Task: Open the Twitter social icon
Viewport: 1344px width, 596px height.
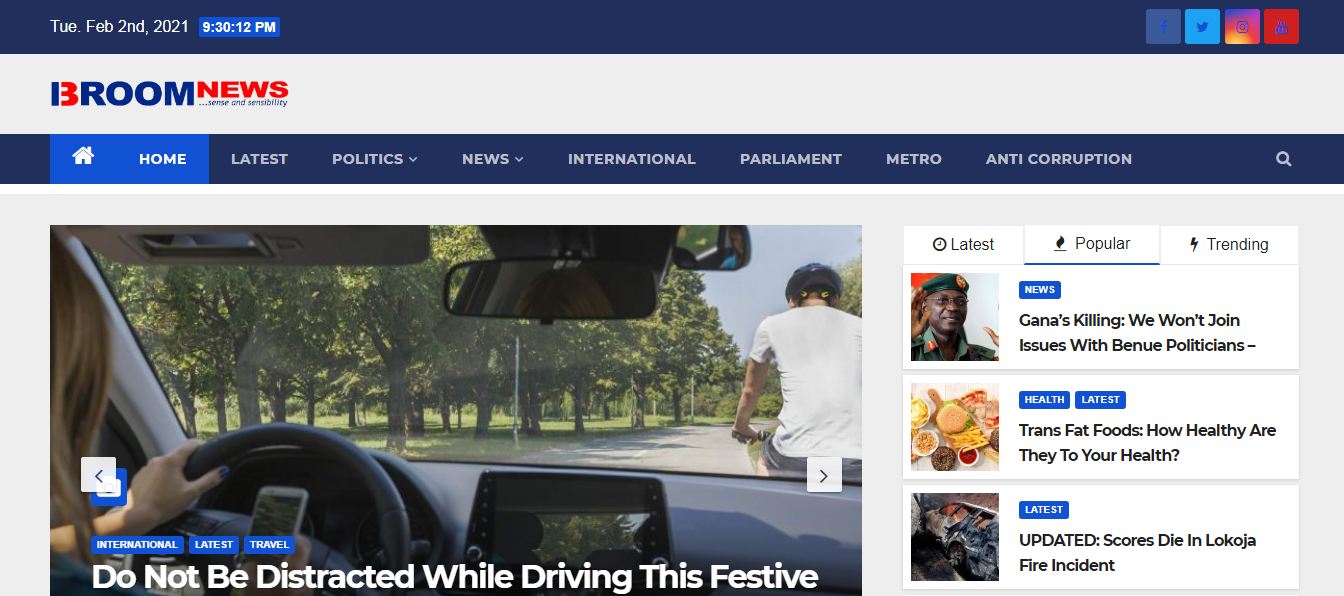Action: [1202, 27]
